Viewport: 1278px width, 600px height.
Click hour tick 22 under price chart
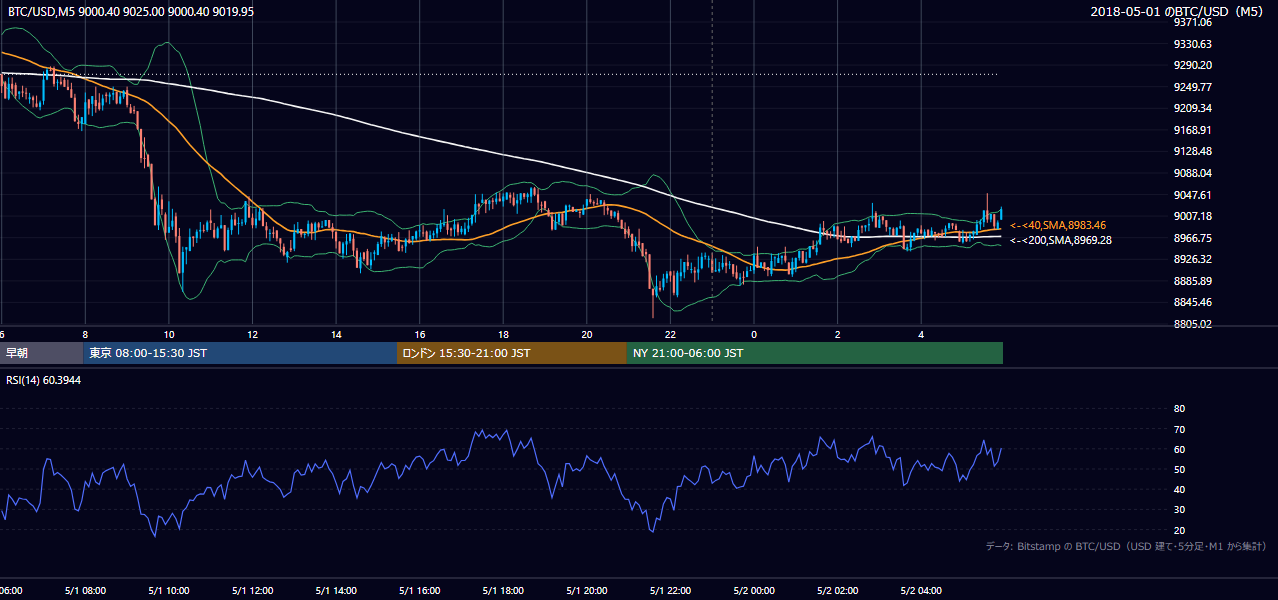[x=671, y=334]
